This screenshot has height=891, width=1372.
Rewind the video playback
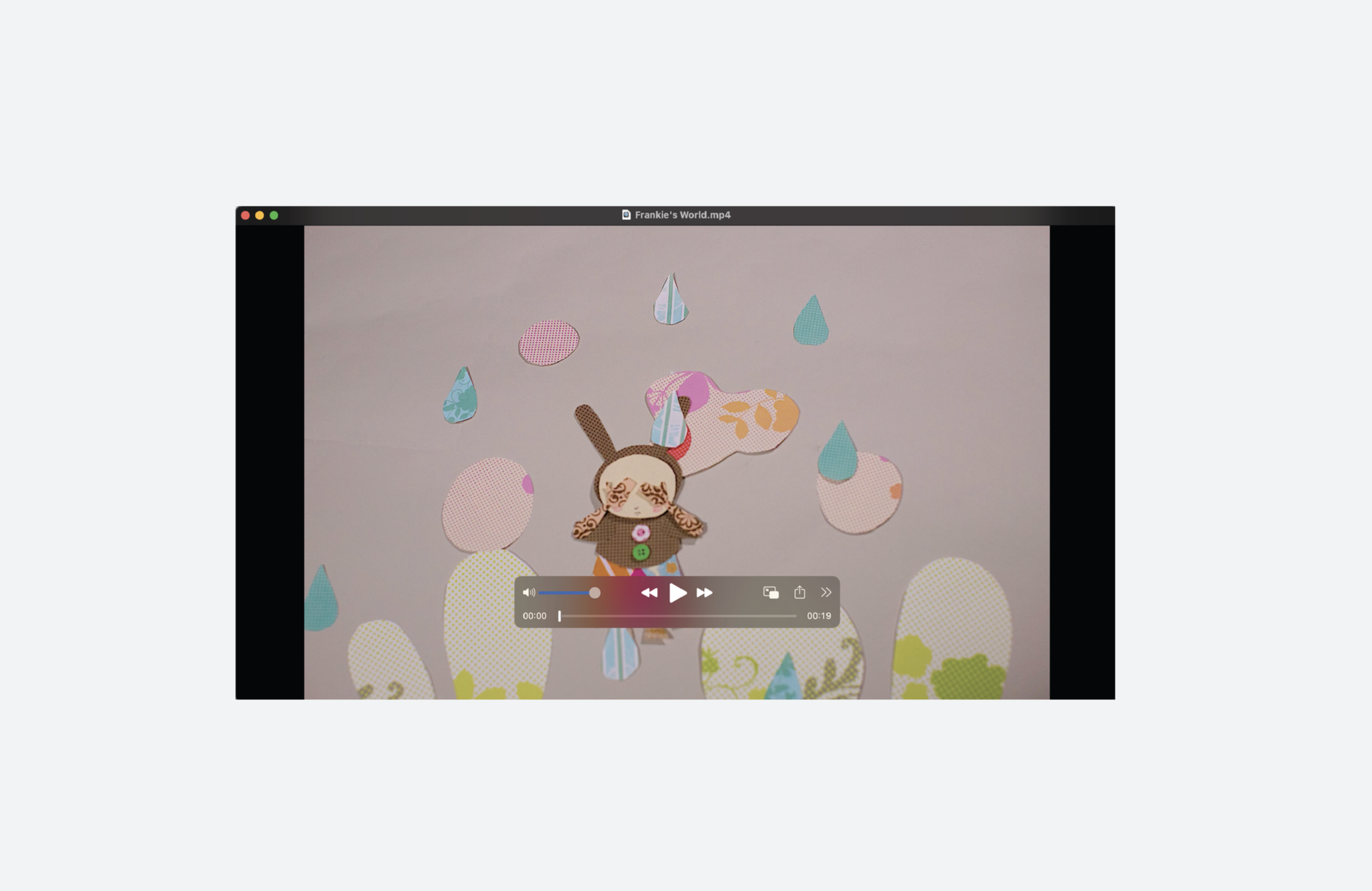click(649, 593)
